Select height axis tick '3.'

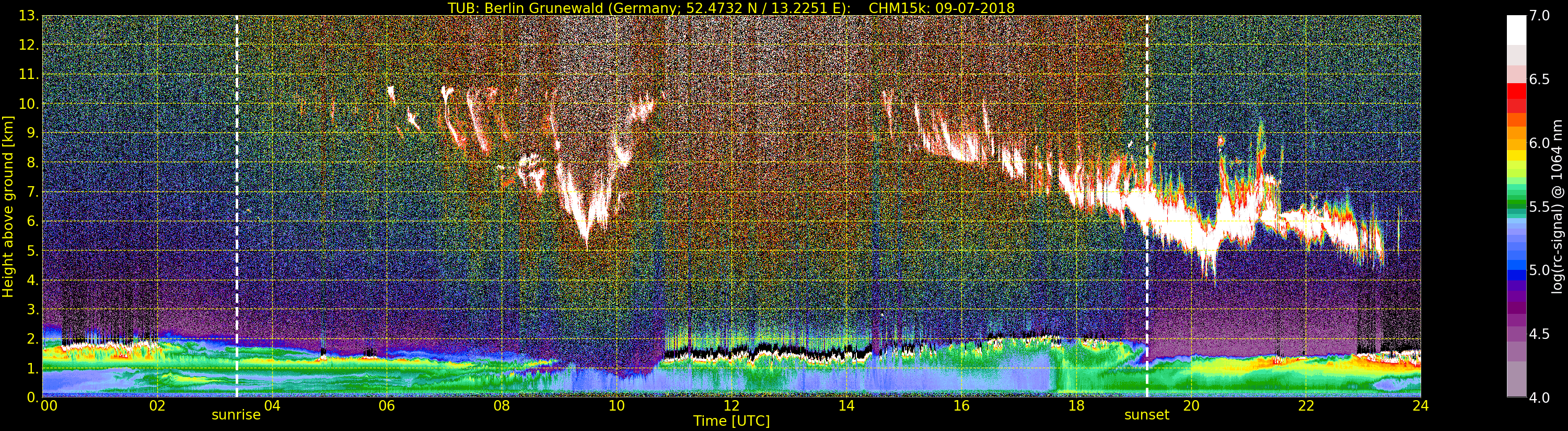pos(32,309)
